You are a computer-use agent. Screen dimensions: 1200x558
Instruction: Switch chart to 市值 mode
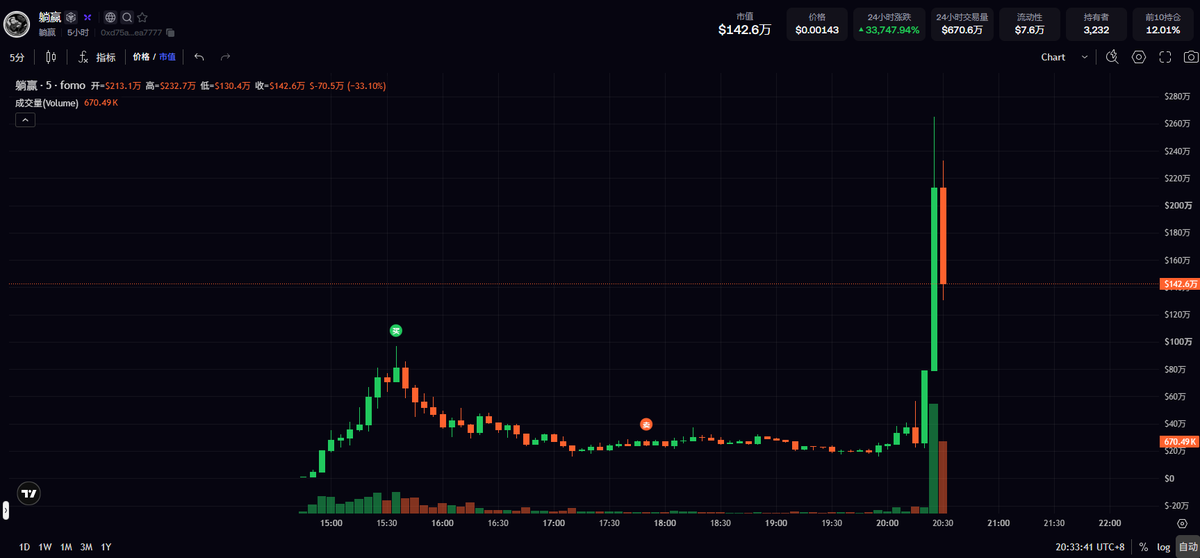click(x=167, y=57)
